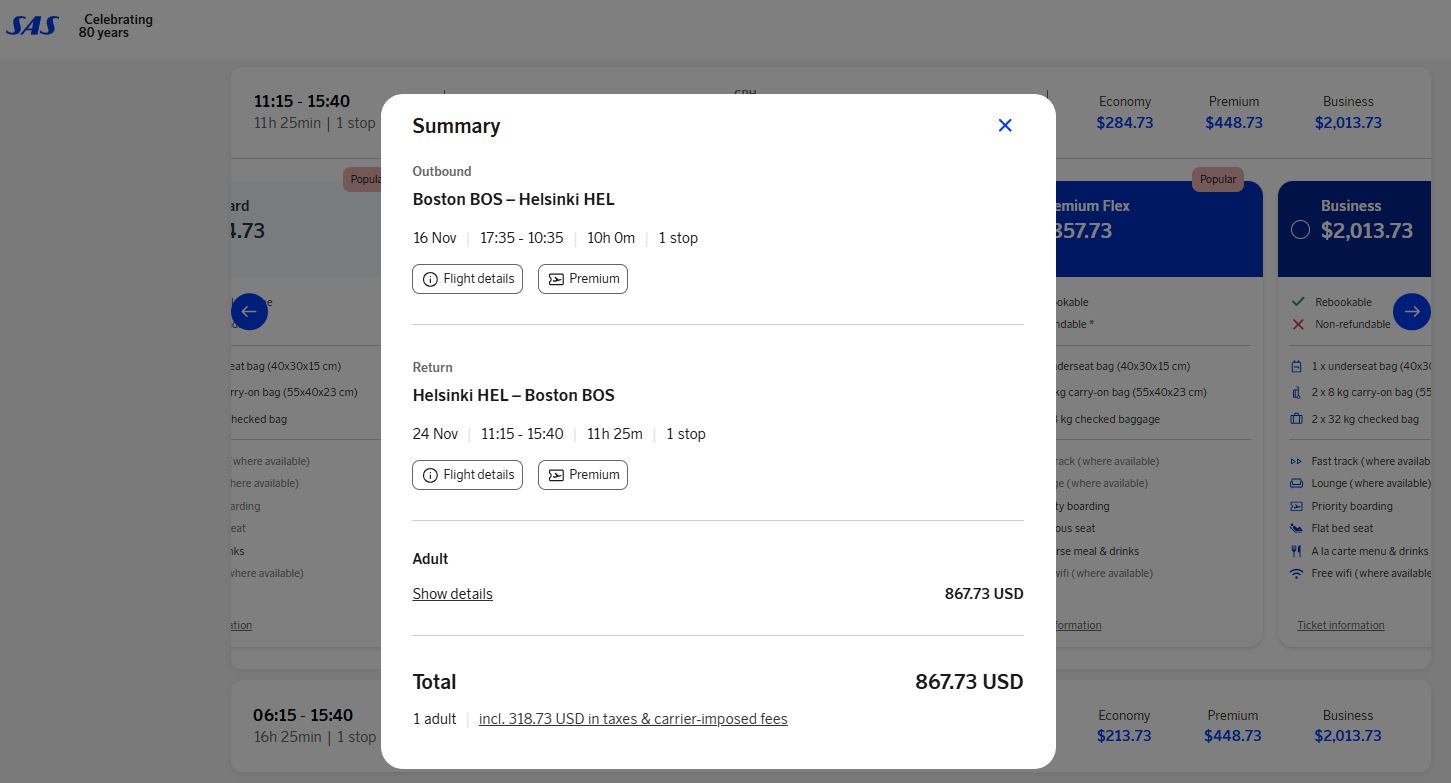Close the Summary dialog
Image resolution: width=1451 pixels, height=783 pixels.
coord(1005,125)
